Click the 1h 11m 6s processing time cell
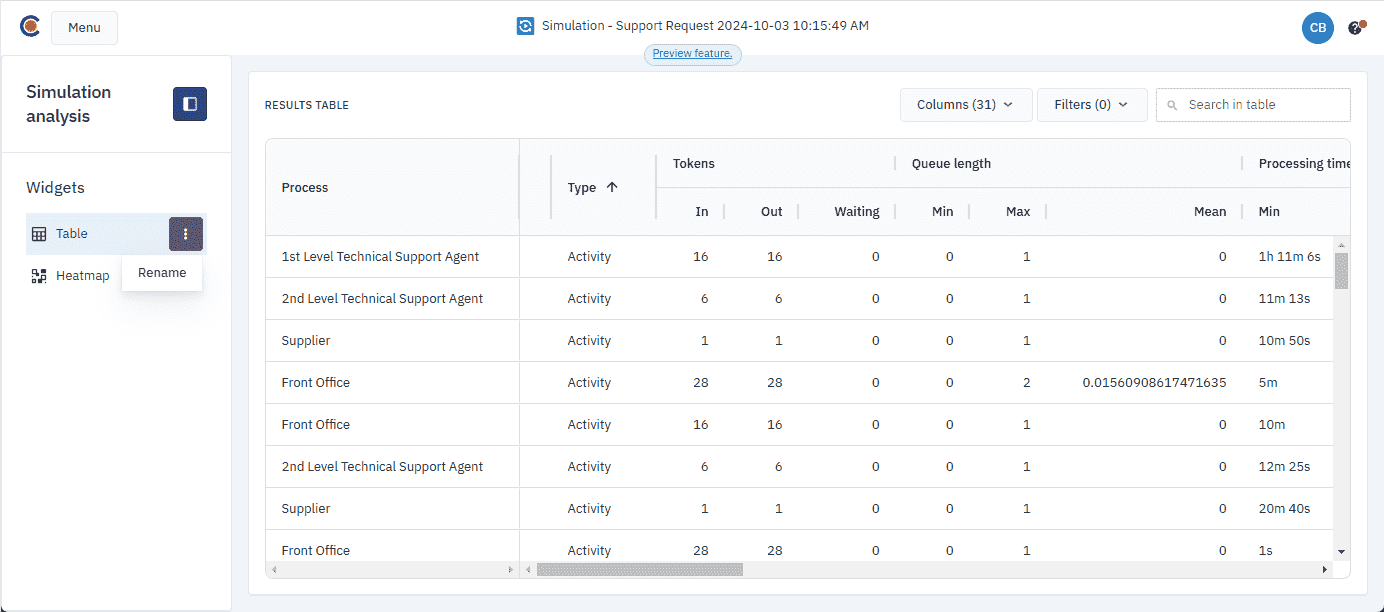The width and height of the screenshot is (1384, 612). 1289,257
